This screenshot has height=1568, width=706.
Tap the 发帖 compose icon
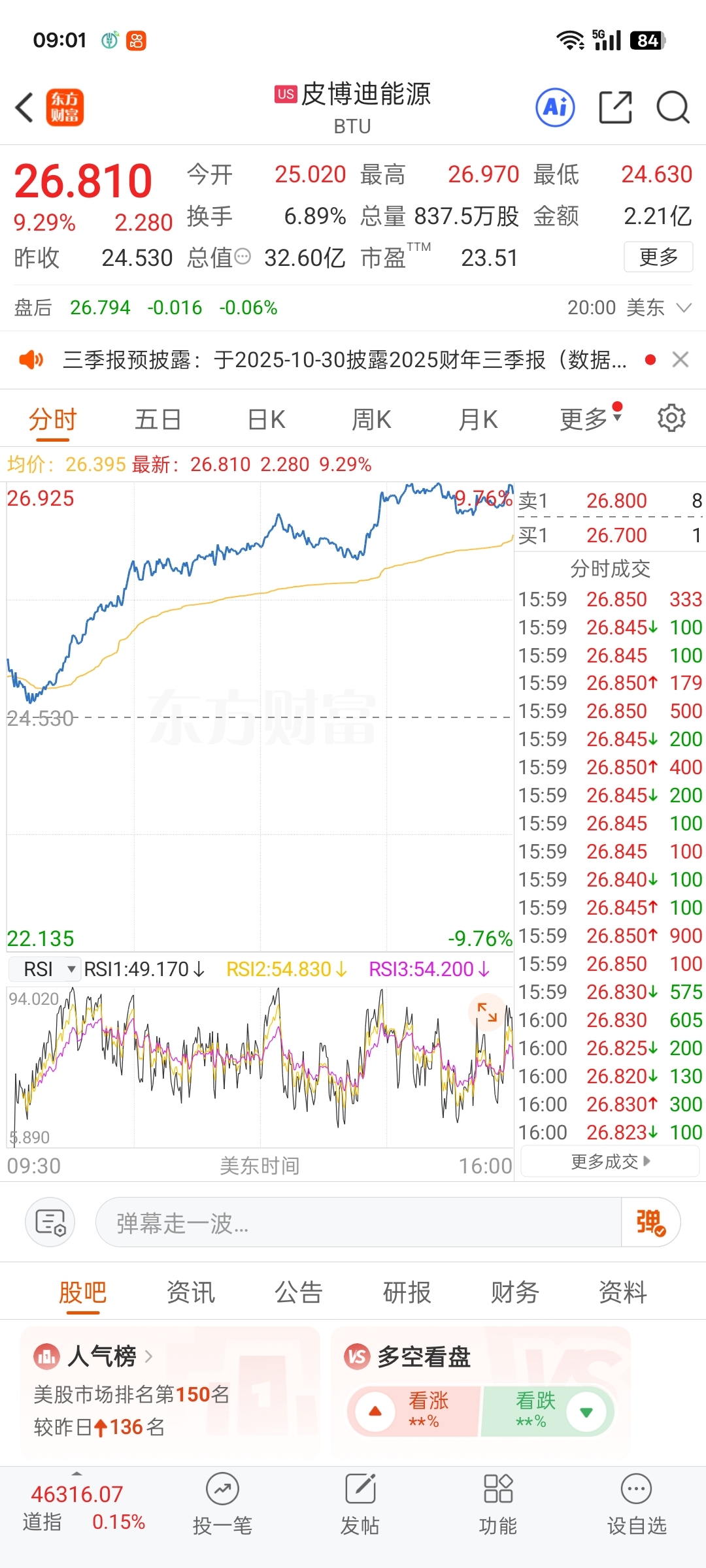coord(360,1490)
